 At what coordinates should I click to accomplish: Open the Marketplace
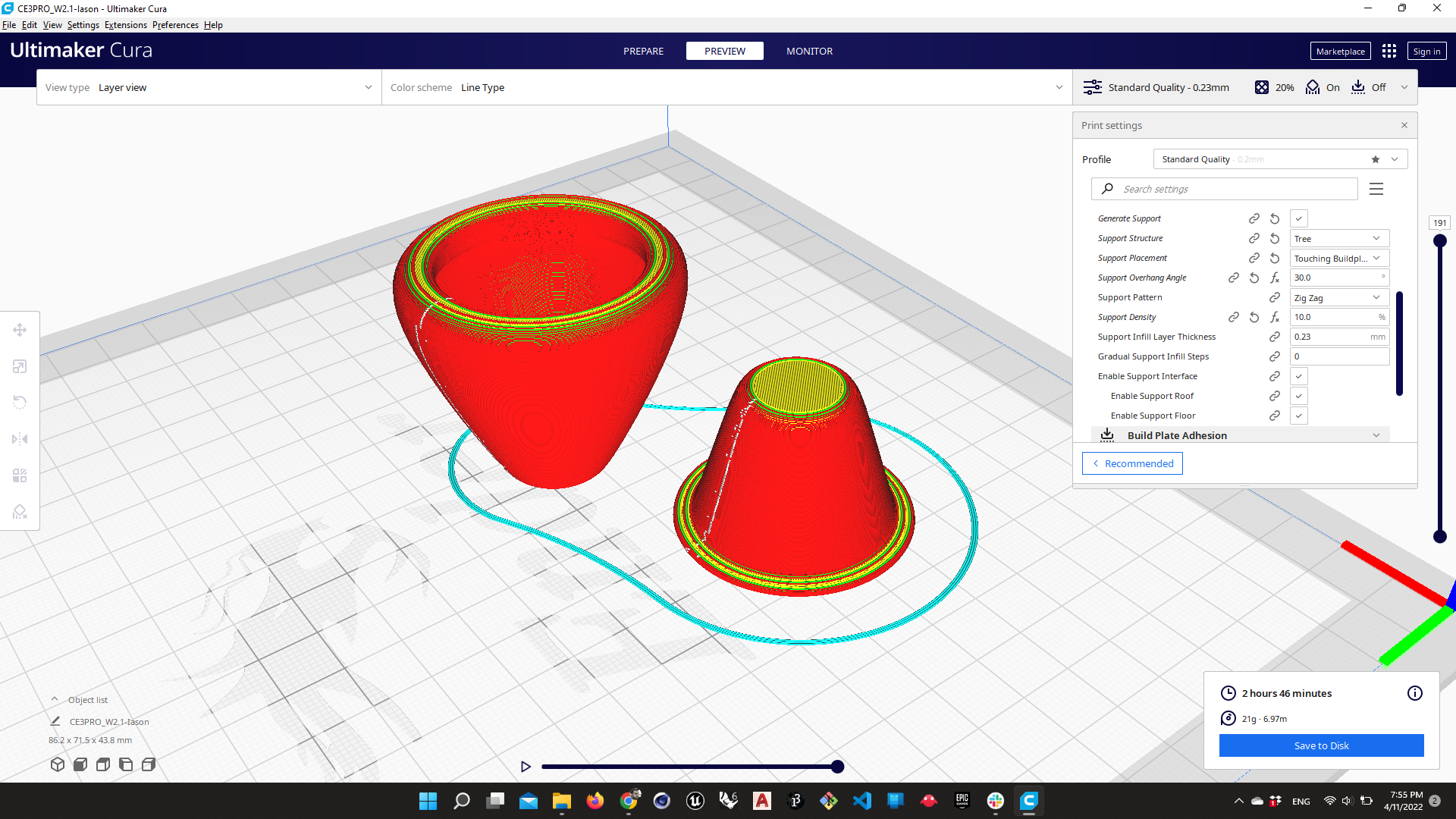1340,51
